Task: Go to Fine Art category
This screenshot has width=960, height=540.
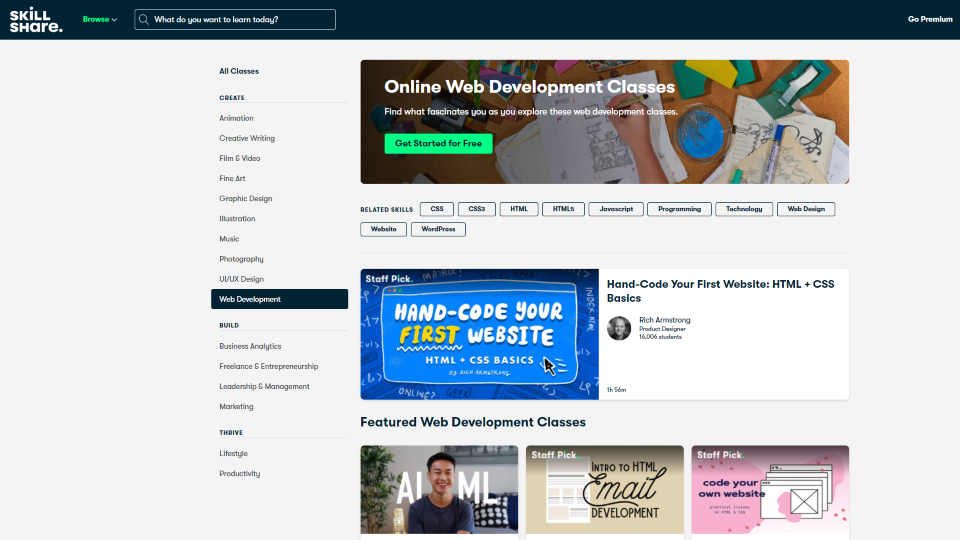Action: 232,179
